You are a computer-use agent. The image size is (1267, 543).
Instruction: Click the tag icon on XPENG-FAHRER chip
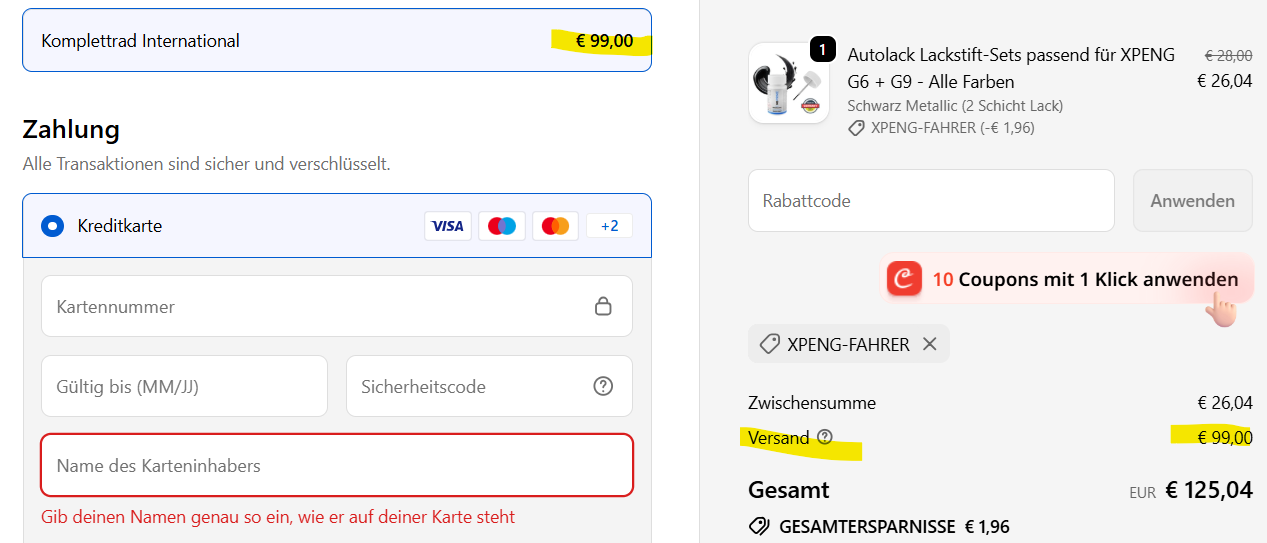point(769,344)
